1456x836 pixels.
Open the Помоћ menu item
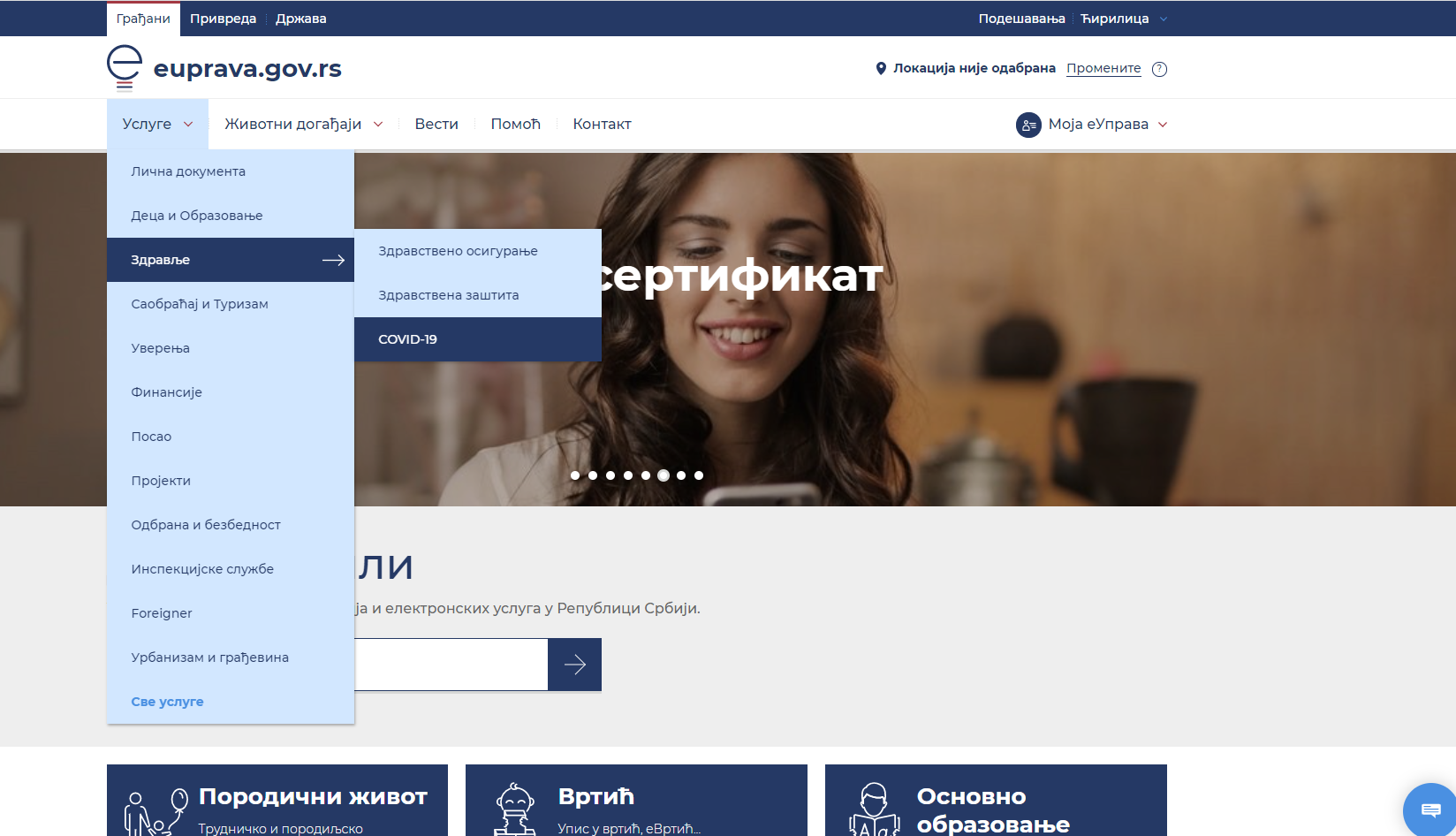tap(515, 124)
